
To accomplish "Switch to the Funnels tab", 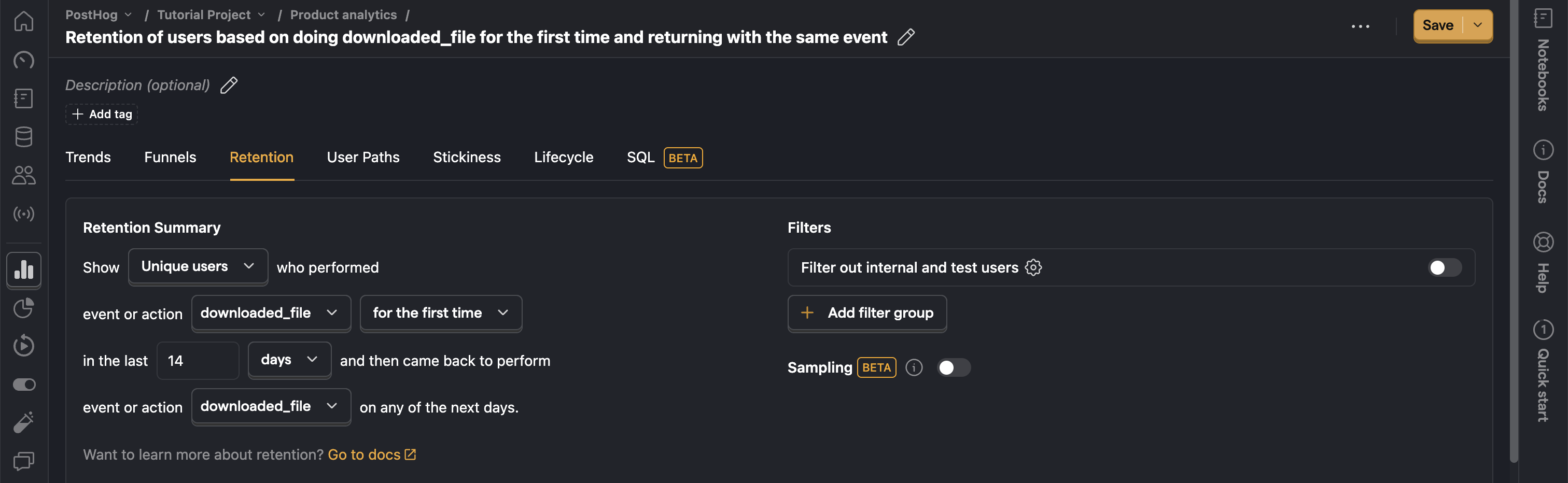I will (171, 158).
